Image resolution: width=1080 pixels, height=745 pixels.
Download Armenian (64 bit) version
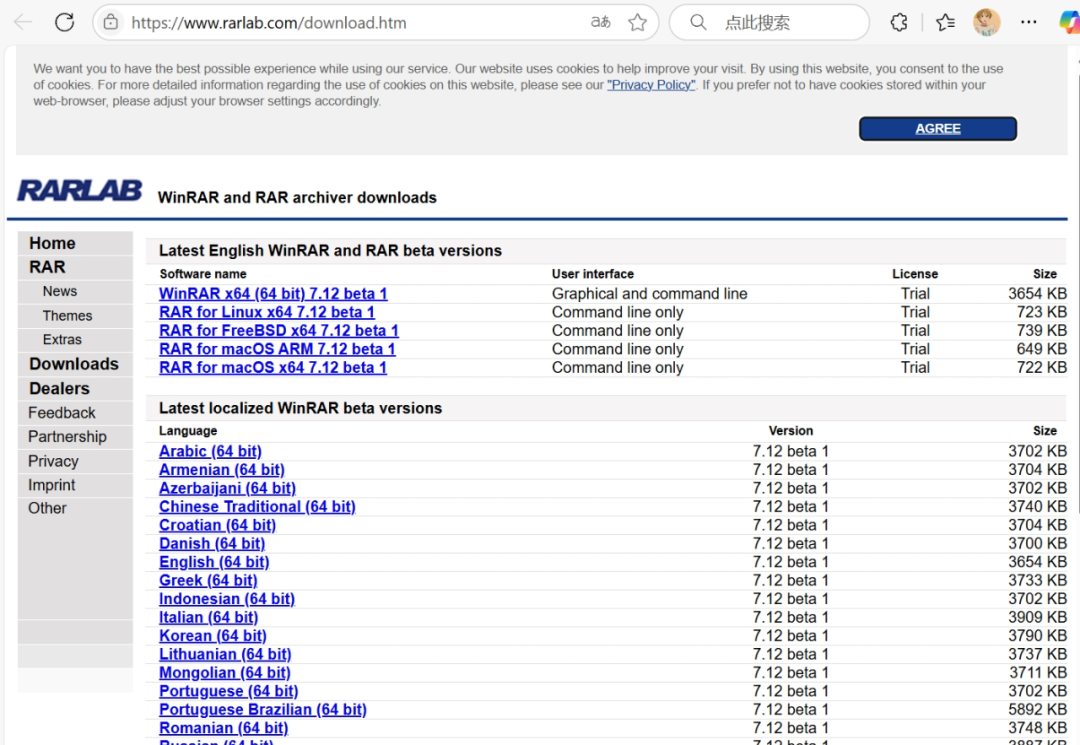(x=221, y=470)
